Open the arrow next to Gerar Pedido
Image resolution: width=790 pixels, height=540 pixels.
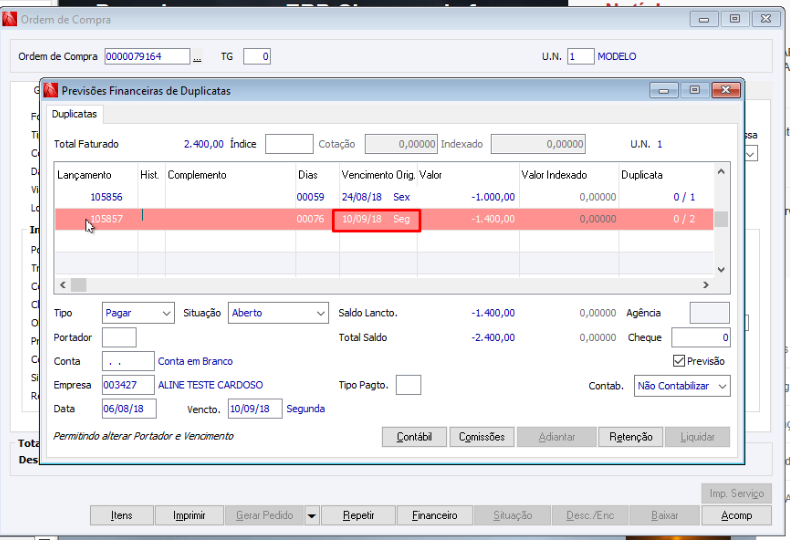coord(312,515)
